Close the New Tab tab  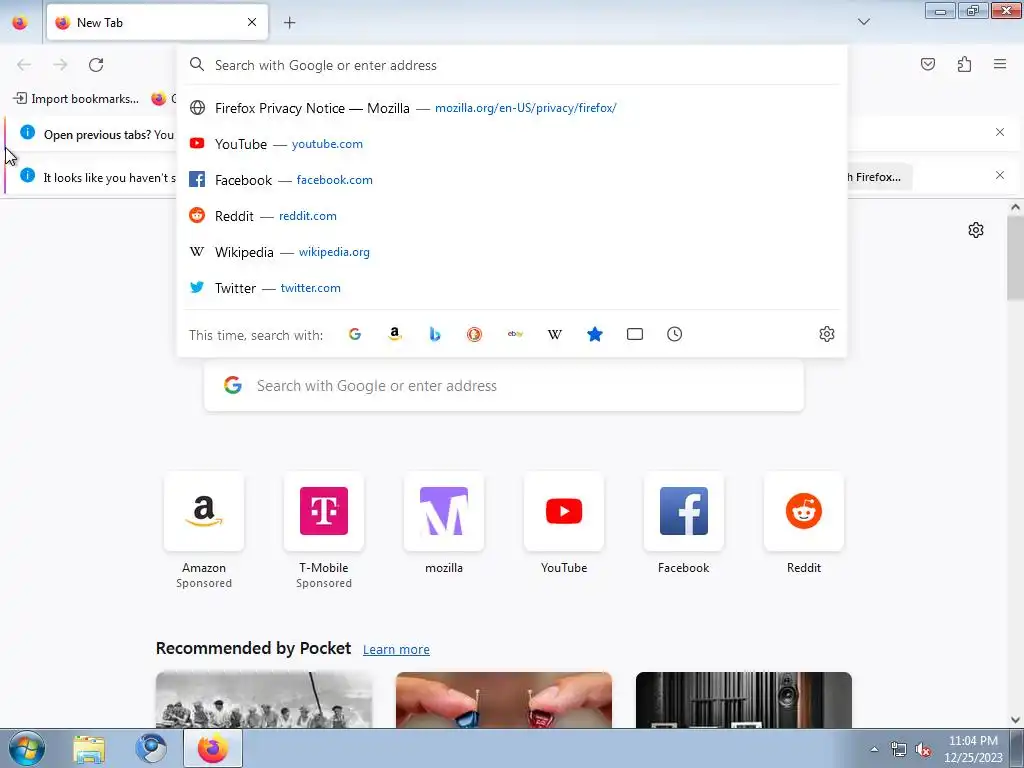252,22
